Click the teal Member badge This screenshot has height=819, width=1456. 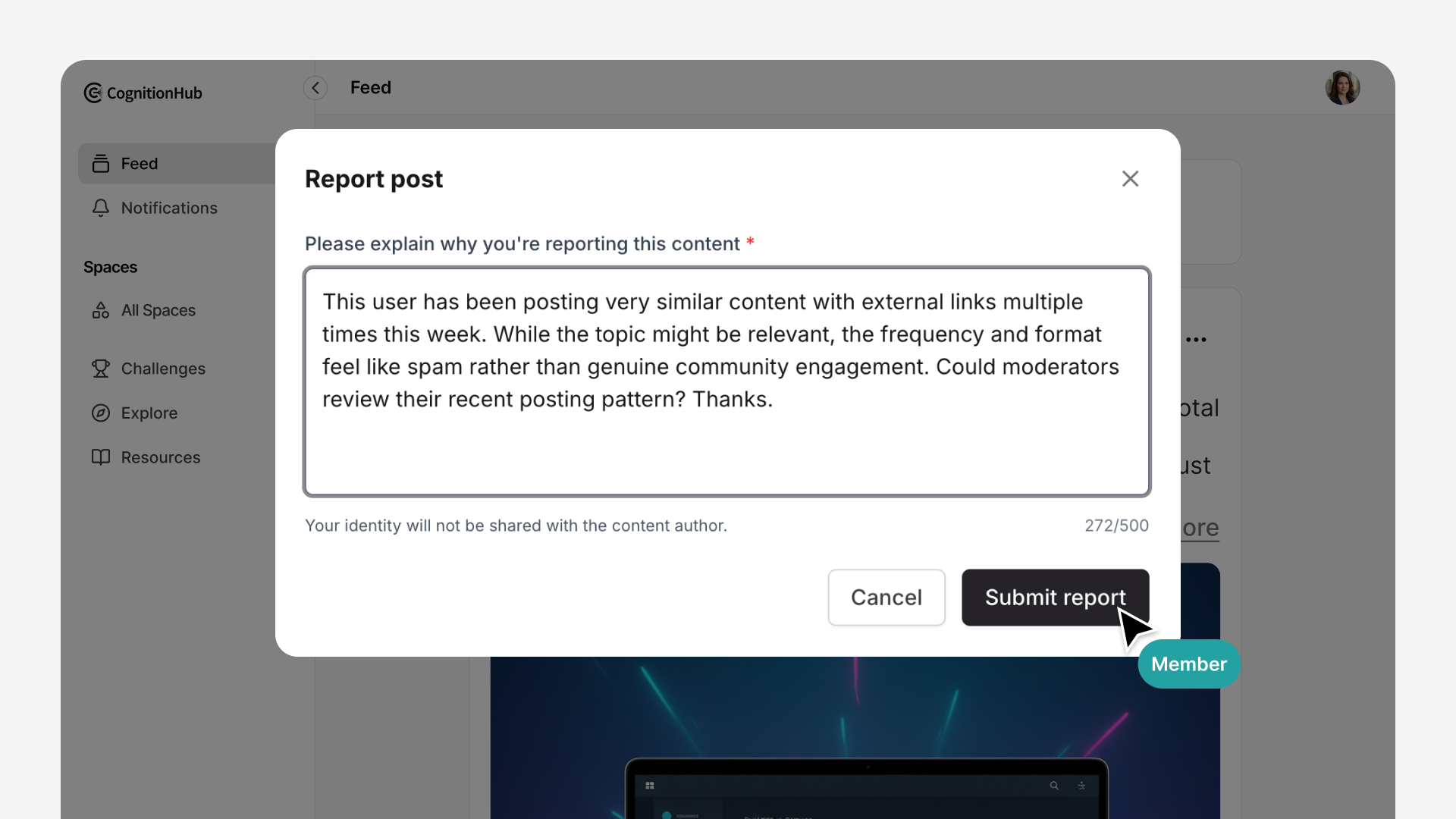(1189, 664)
